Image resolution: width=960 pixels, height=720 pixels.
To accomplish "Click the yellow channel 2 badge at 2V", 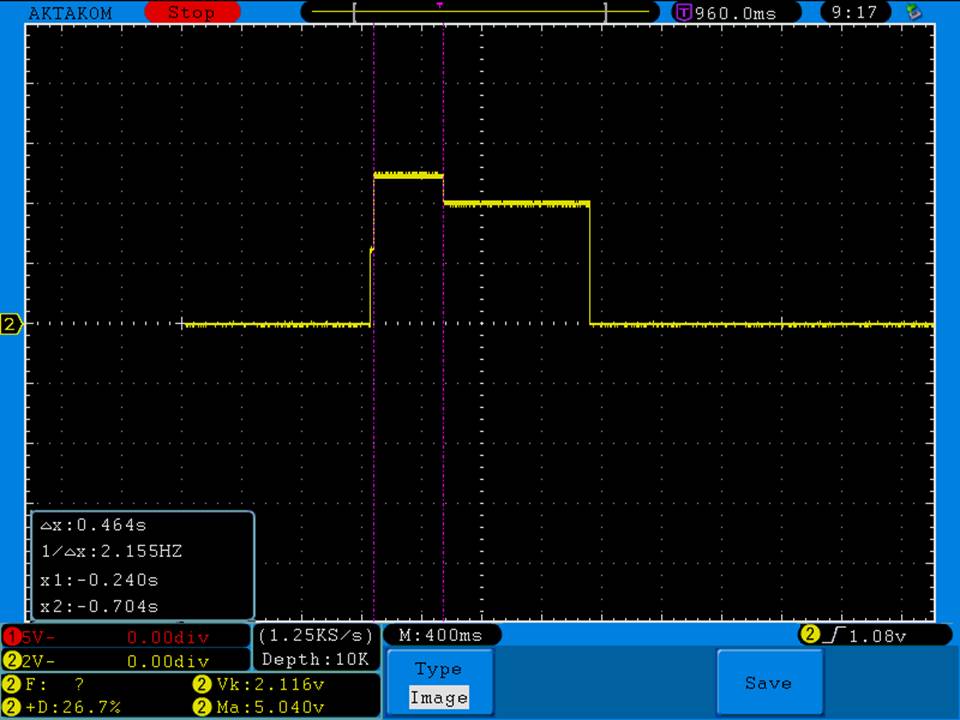I will click(x=12, y=661).
